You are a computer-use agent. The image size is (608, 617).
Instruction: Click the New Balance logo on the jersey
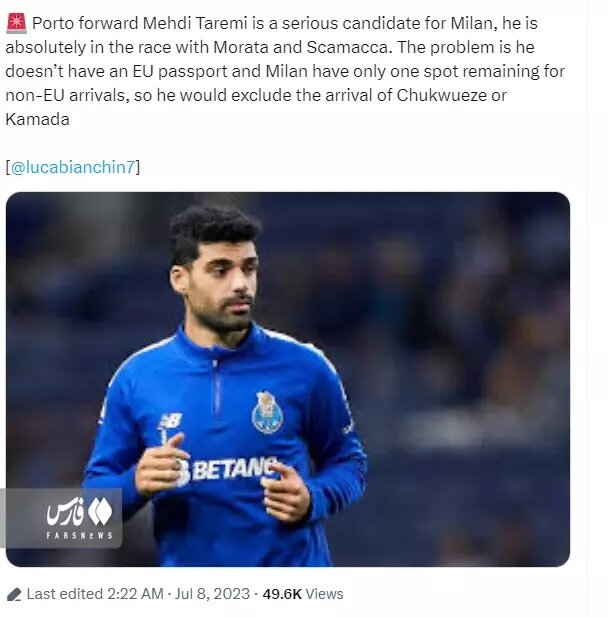[x=169, y=422]
